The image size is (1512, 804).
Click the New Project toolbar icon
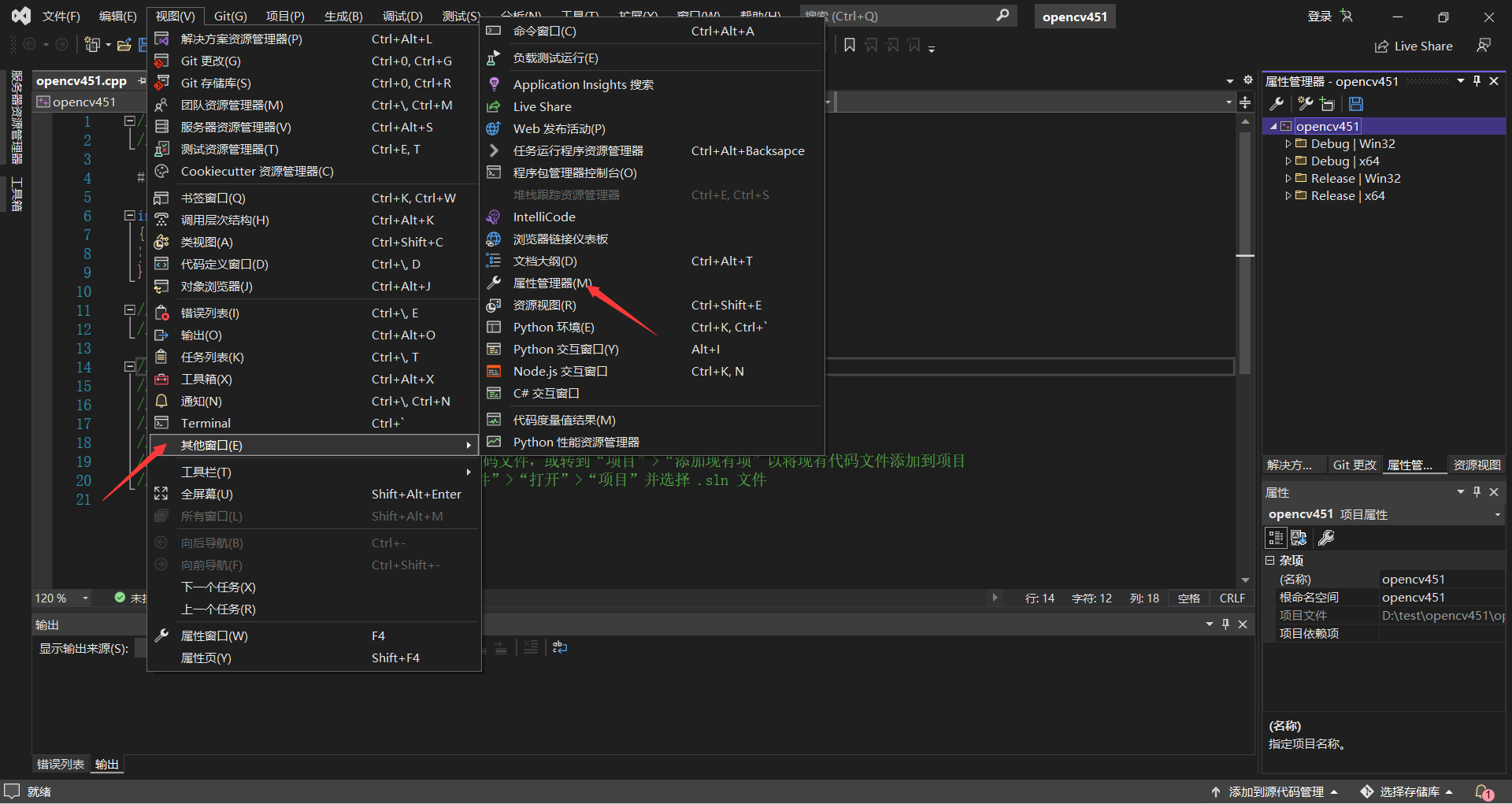[93, 45]
